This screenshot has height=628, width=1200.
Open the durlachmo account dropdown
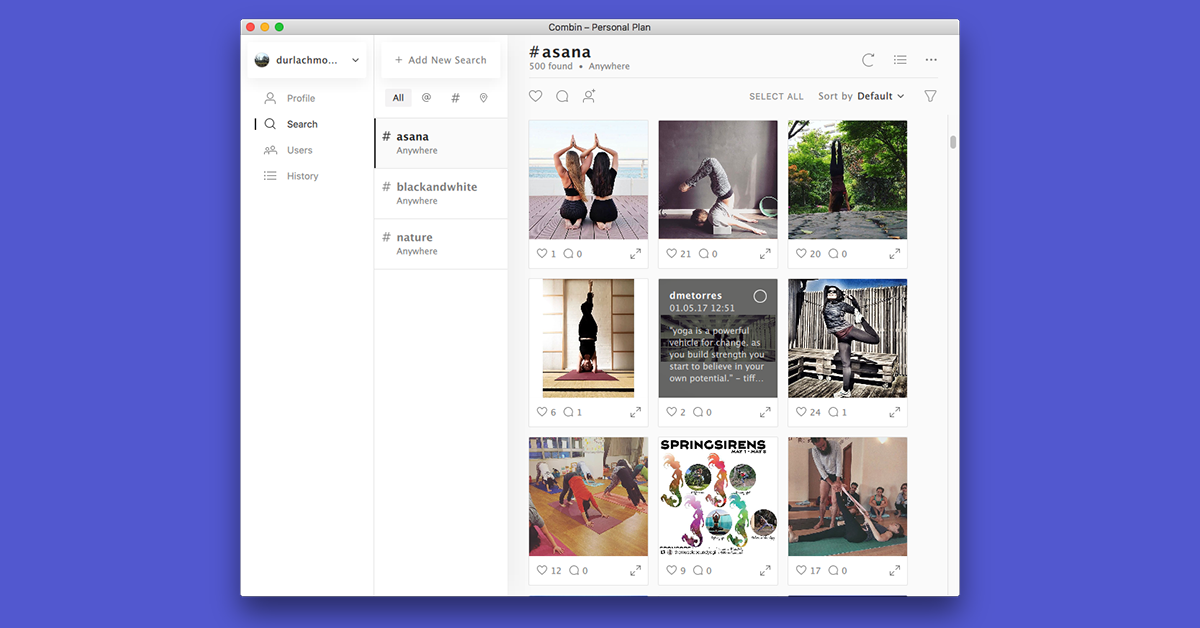tap(306, 60)
